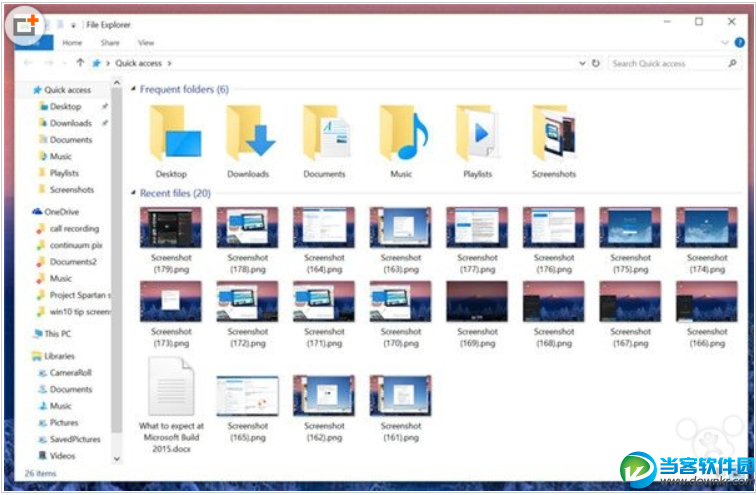Open the Playlists frequent folder icon
The height and width of the screenshot is (495, 756).
tap(477, 133)
